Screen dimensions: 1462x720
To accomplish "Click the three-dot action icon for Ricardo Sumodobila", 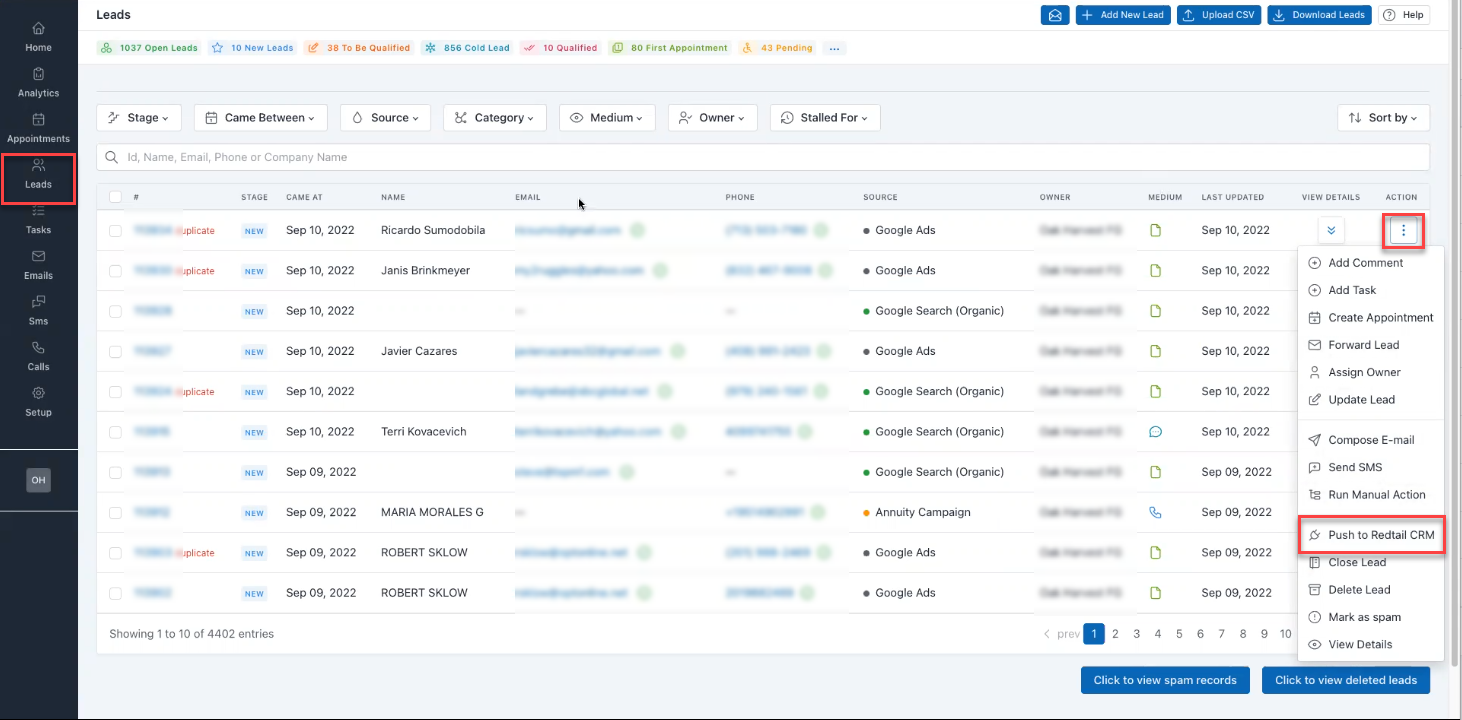I will pos(1404,231).
